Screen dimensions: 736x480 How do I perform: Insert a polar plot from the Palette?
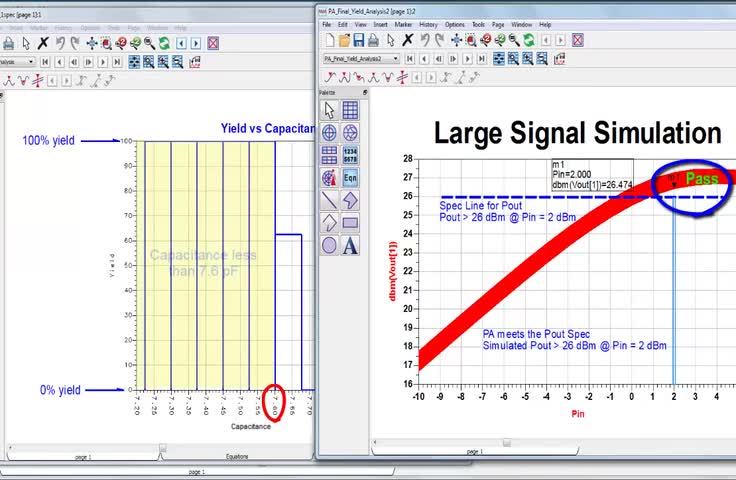329,133
